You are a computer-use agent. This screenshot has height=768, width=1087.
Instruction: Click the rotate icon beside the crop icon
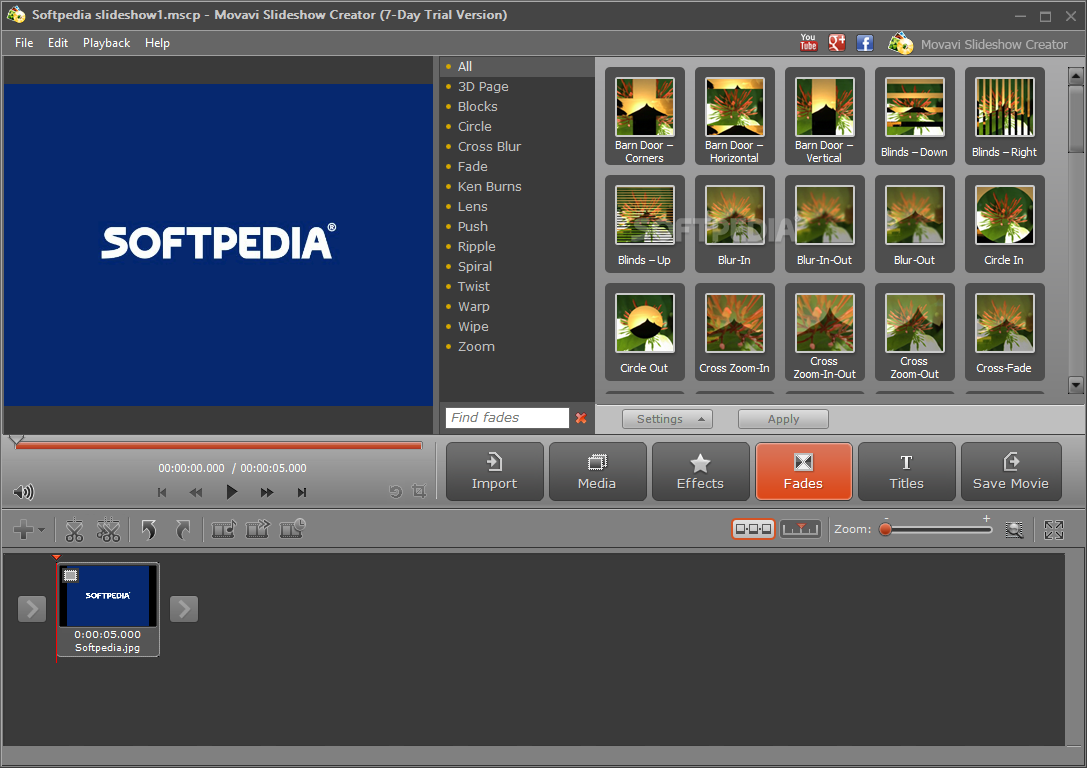pyautogui.click(x=395, y=491)
